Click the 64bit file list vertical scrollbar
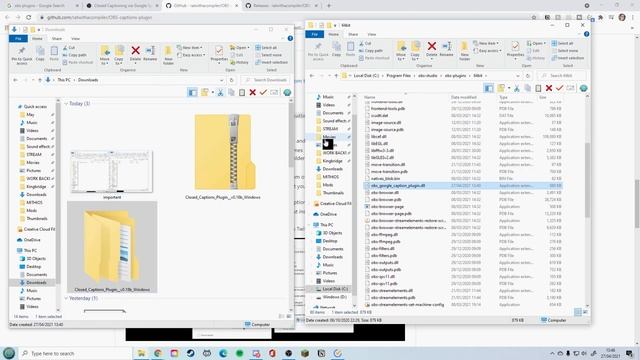The image size is (640, 360). [x=587, y=180]
